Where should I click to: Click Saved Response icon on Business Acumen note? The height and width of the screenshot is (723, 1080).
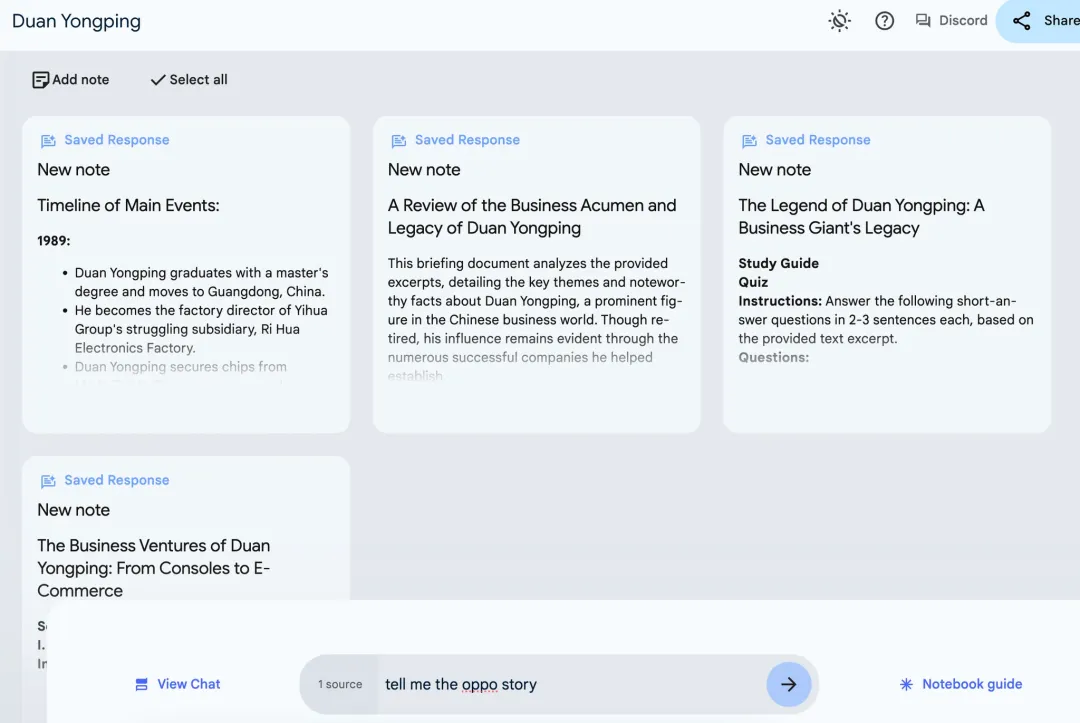tap(399, 140)
